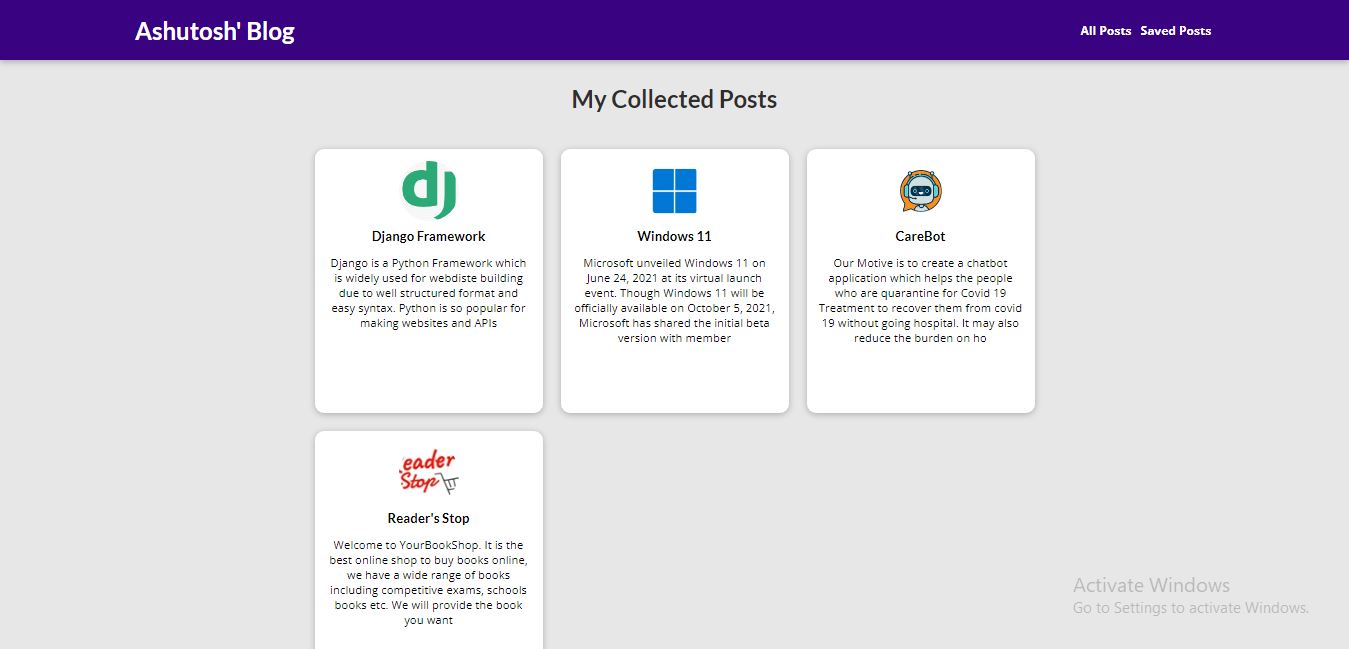Click the Go to Settings watermark line
Screen dimensions: 1349x649
point(1190,608)
